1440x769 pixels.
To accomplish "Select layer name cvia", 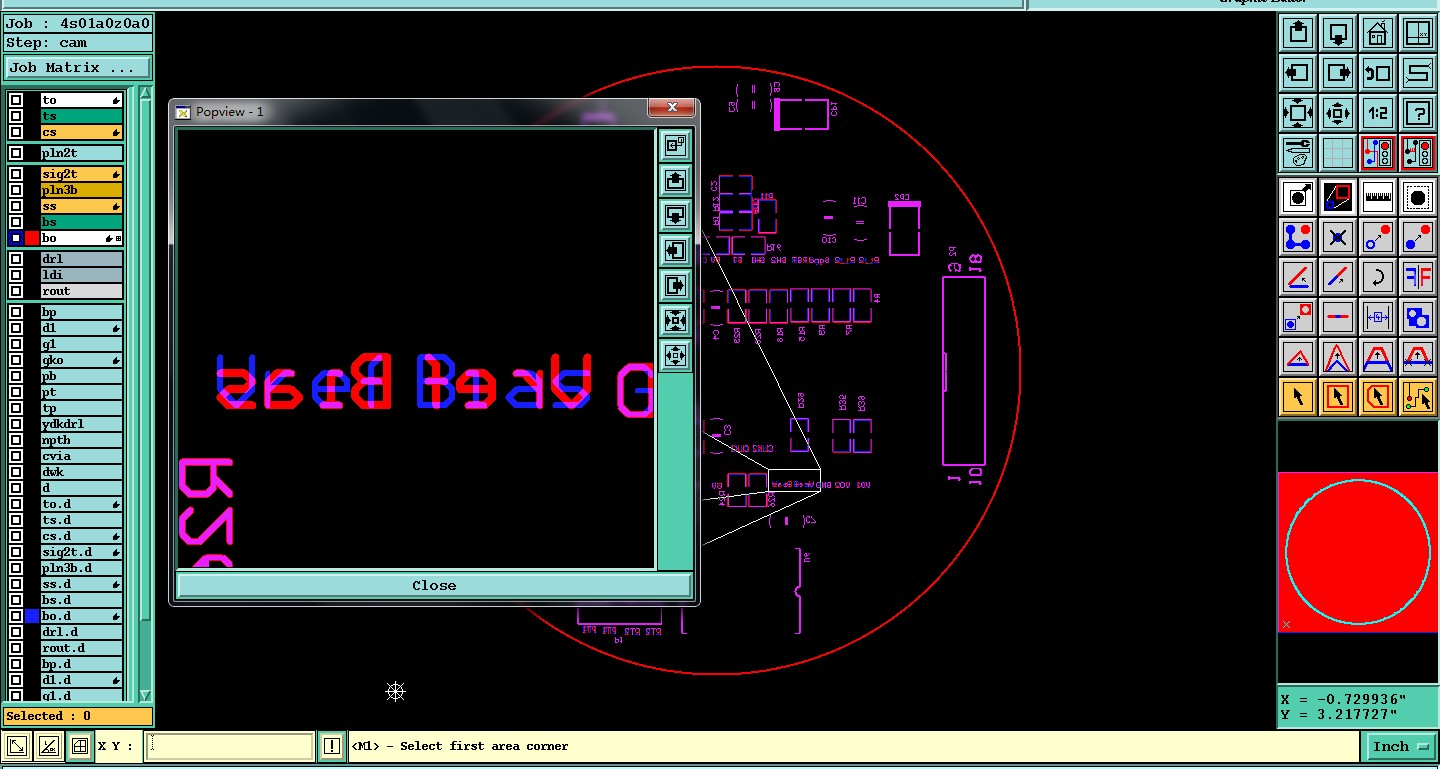I will 81,456.
